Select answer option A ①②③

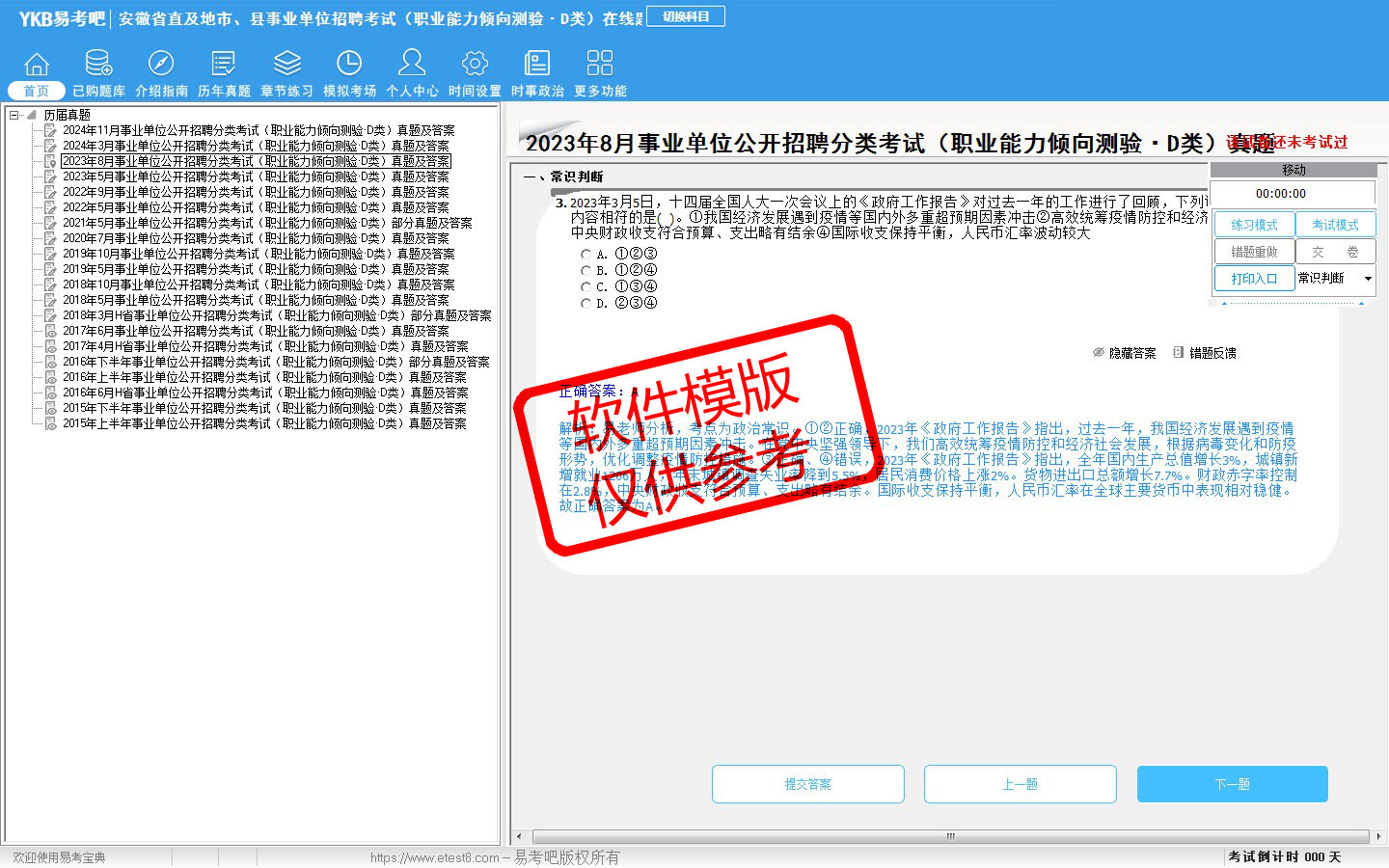pyautogui.click(x=586, y=255)
